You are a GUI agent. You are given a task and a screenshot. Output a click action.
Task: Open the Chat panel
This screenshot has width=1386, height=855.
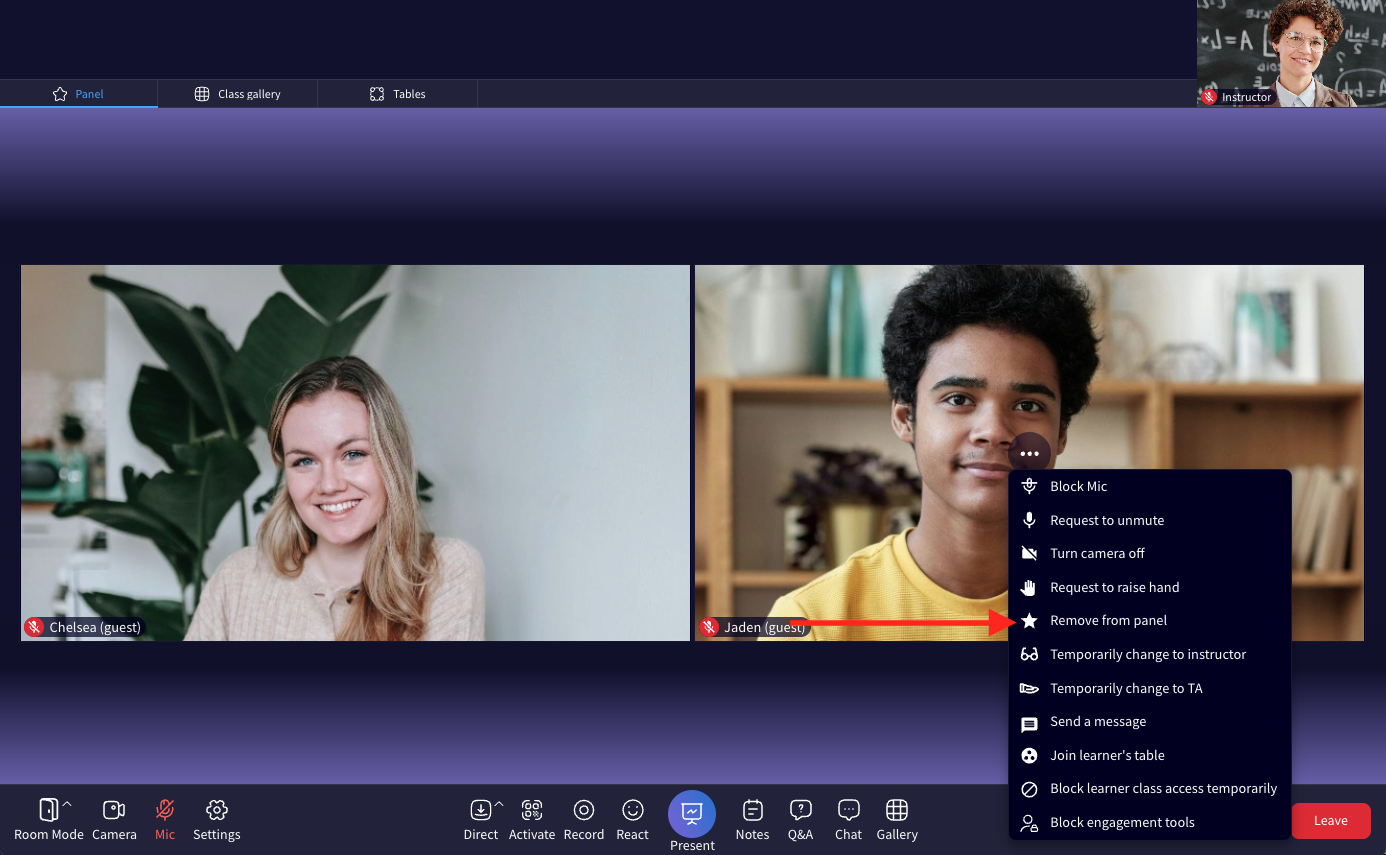[x=849, y=819]
